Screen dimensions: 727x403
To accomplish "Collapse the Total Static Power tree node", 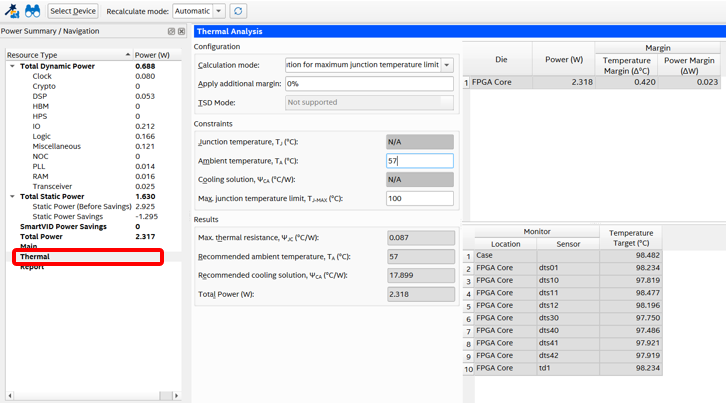I will (12, 197).
